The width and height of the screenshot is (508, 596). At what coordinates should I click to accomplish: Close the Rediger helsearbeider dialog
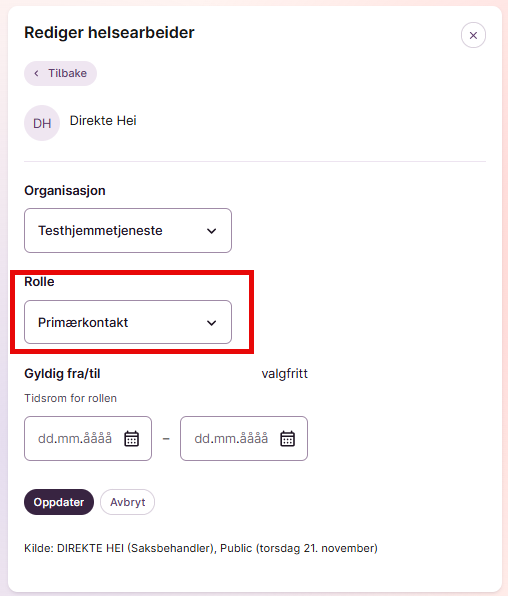click(x=473, y=35)
